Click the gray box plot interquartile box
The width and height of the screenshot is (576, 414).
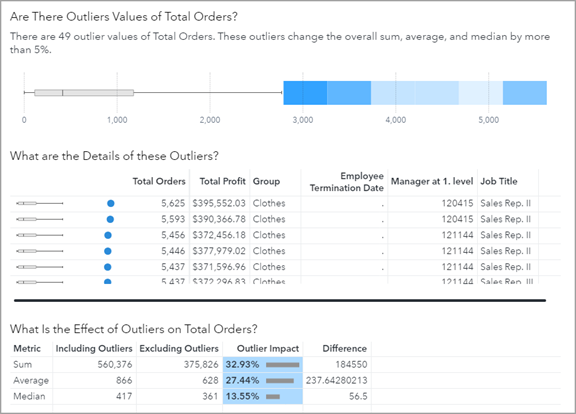click(x=84, y=93)
